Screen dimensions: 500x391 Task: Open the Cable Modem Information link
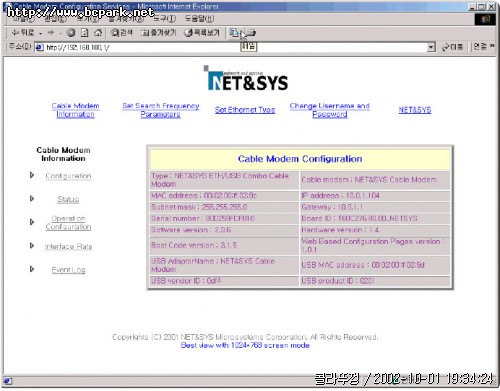point(75,110)
